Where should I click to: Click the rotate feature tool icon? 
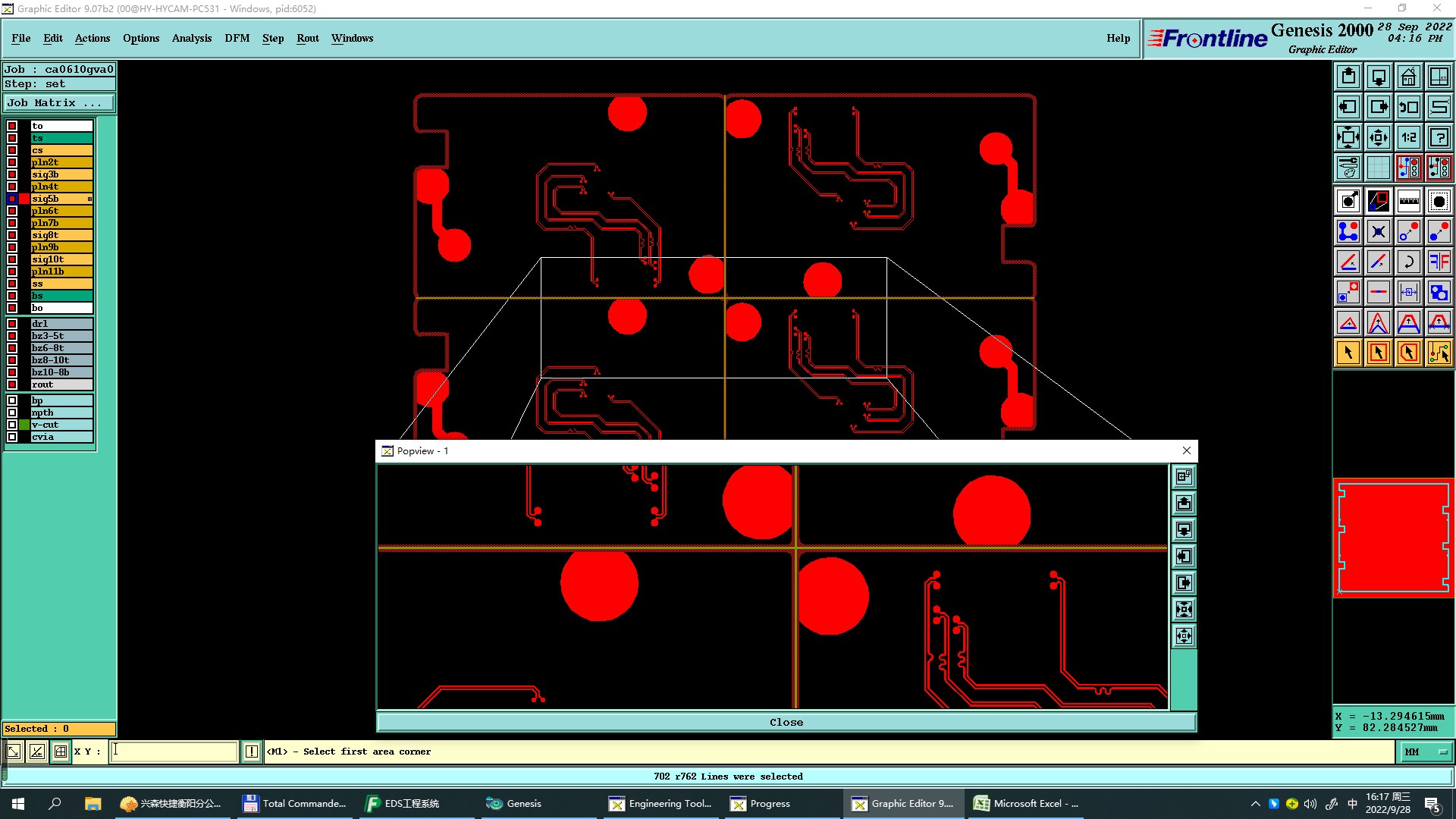tap(1408, 262)
